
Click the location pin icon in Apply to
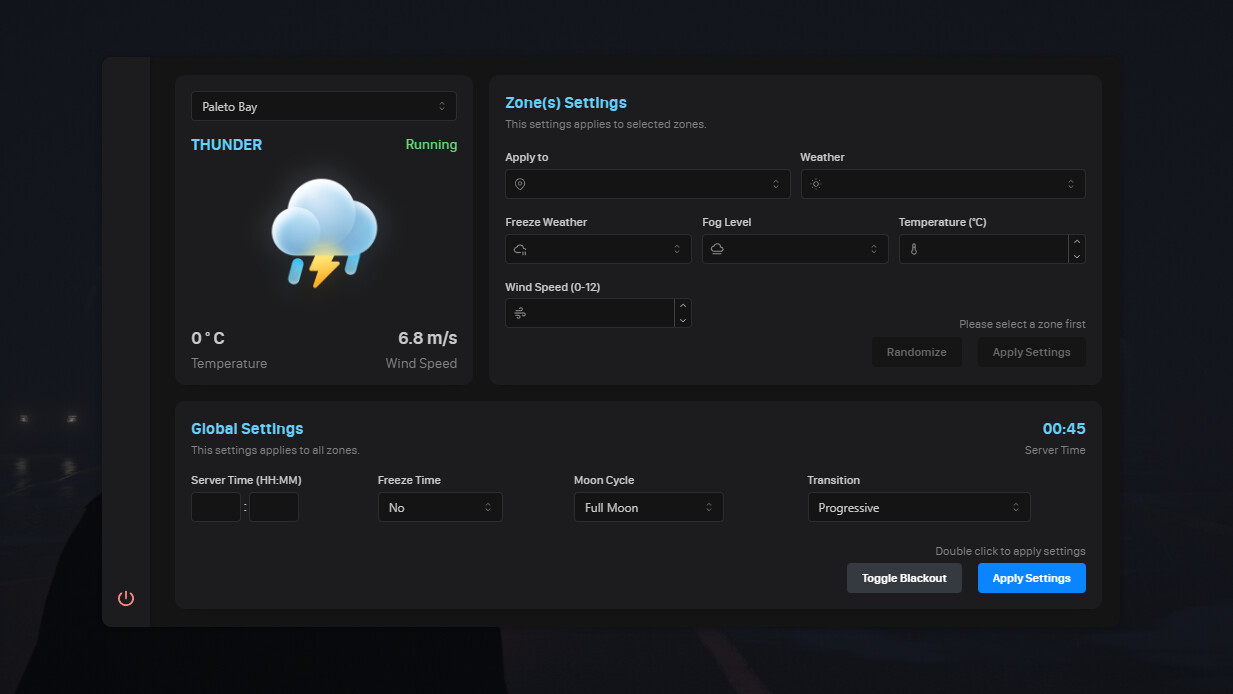pyautogui.click(x=520, y=184)
